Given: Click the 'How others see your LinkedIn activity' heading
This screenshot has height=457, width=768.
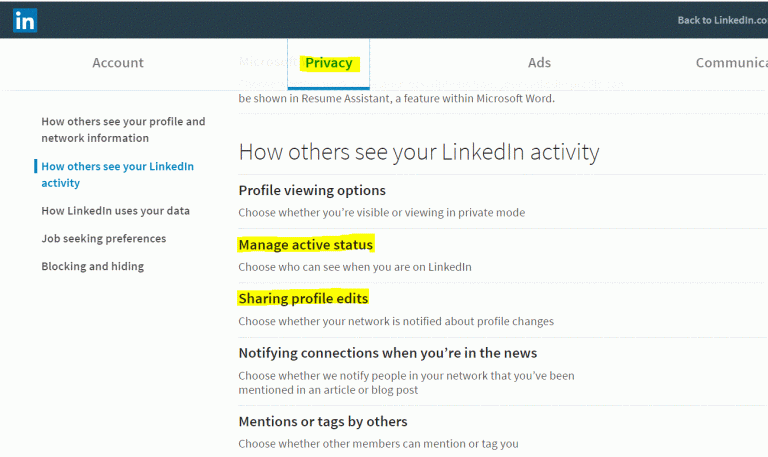Looking at the screenshot, I should [x=419, y=152].
